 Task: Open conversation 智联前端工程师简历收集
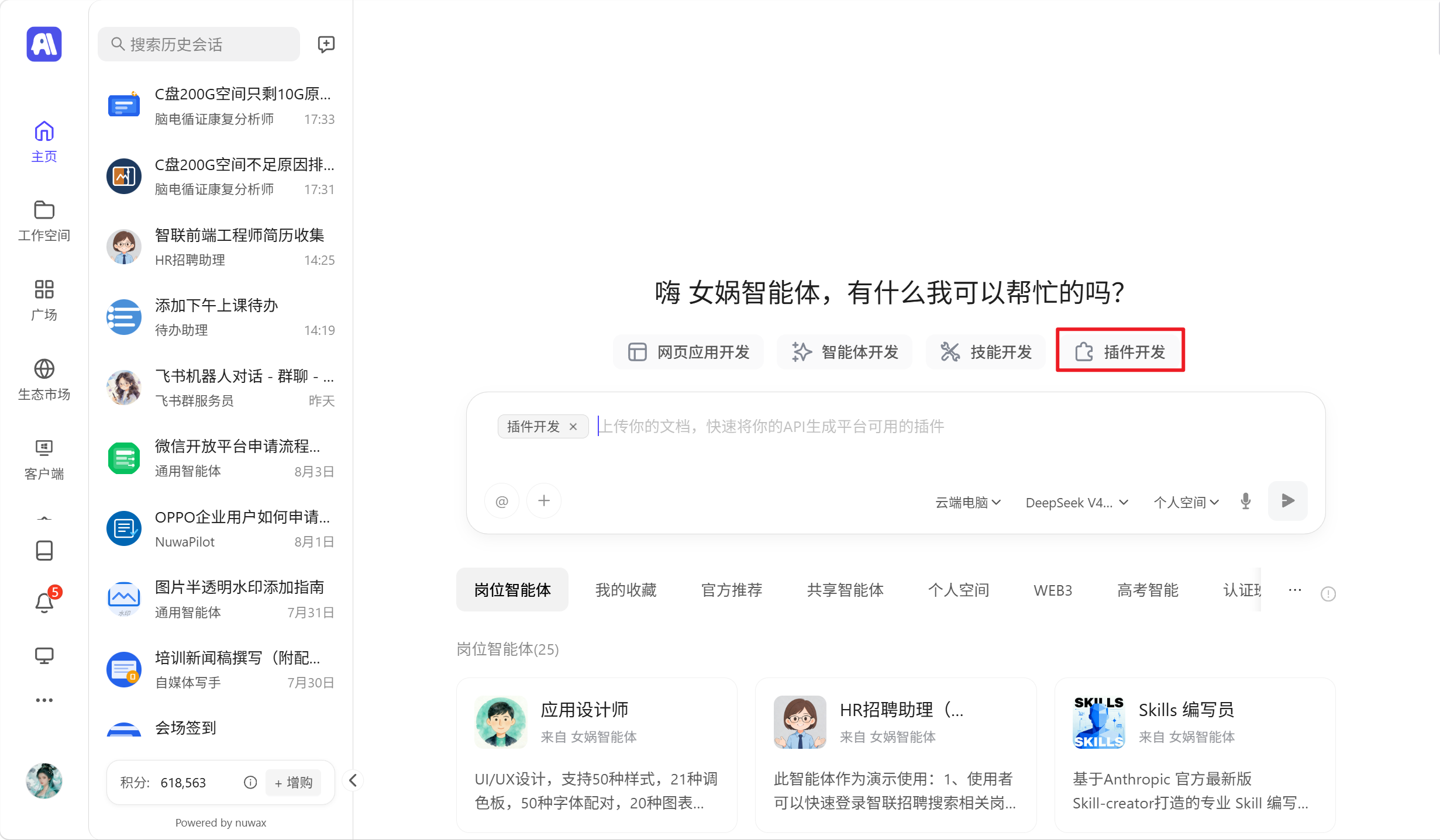(221, 247)
